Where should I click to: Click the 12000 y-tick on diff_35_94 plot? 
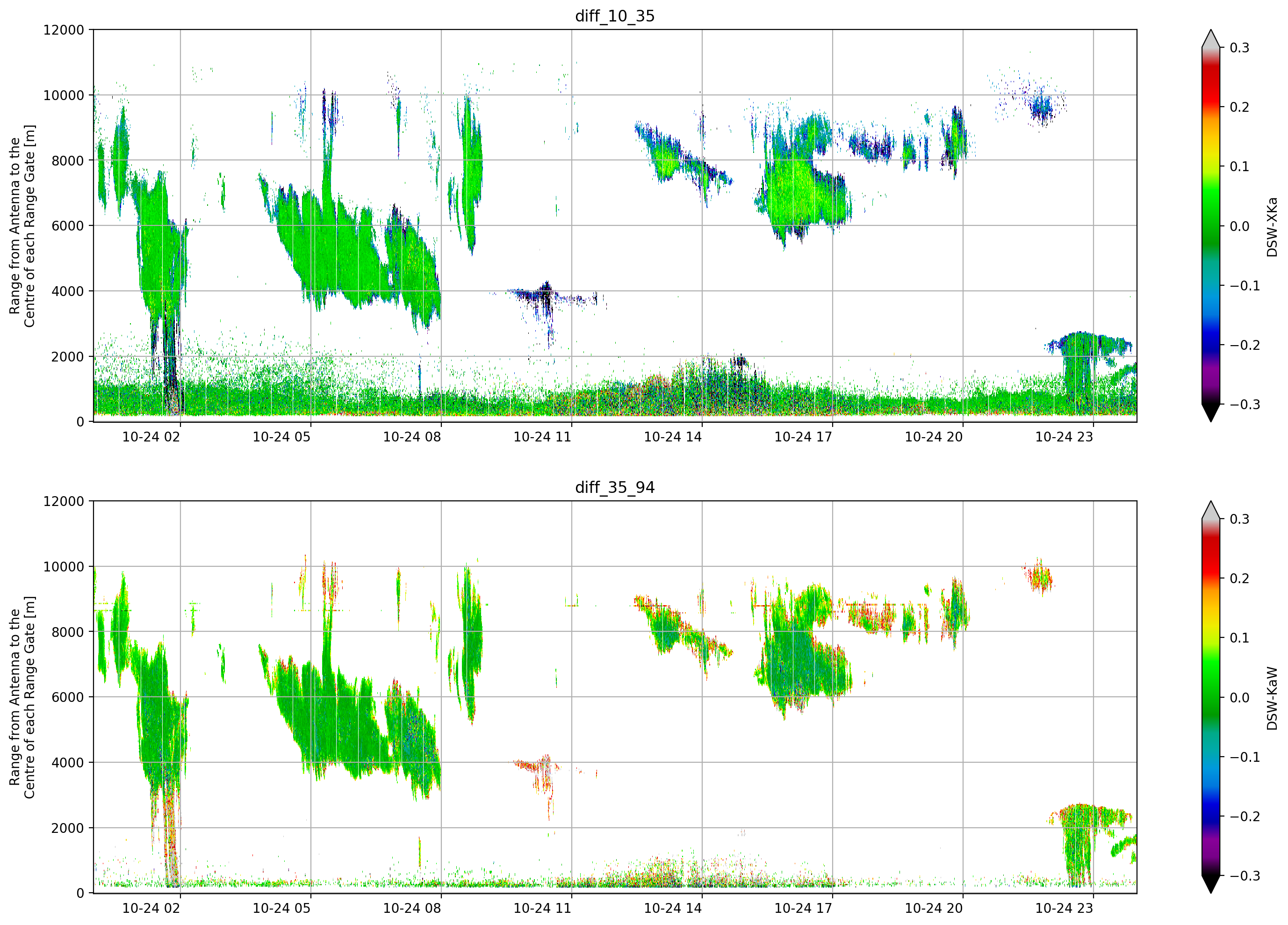pyautogui.click(x=64, y=501)
